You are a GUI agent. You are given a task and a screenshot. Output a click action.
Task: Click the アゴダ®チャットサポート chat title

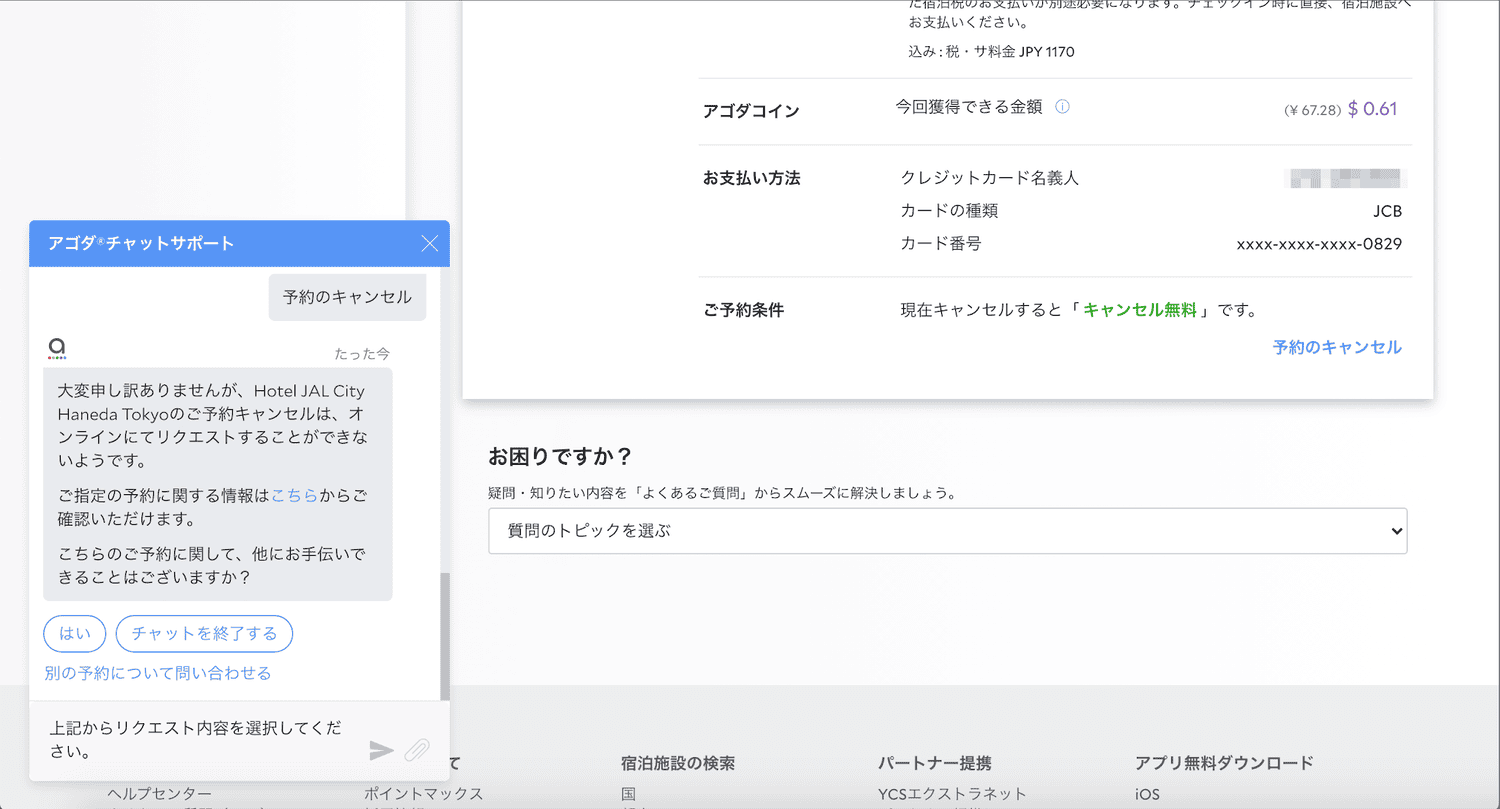point(141,243)
